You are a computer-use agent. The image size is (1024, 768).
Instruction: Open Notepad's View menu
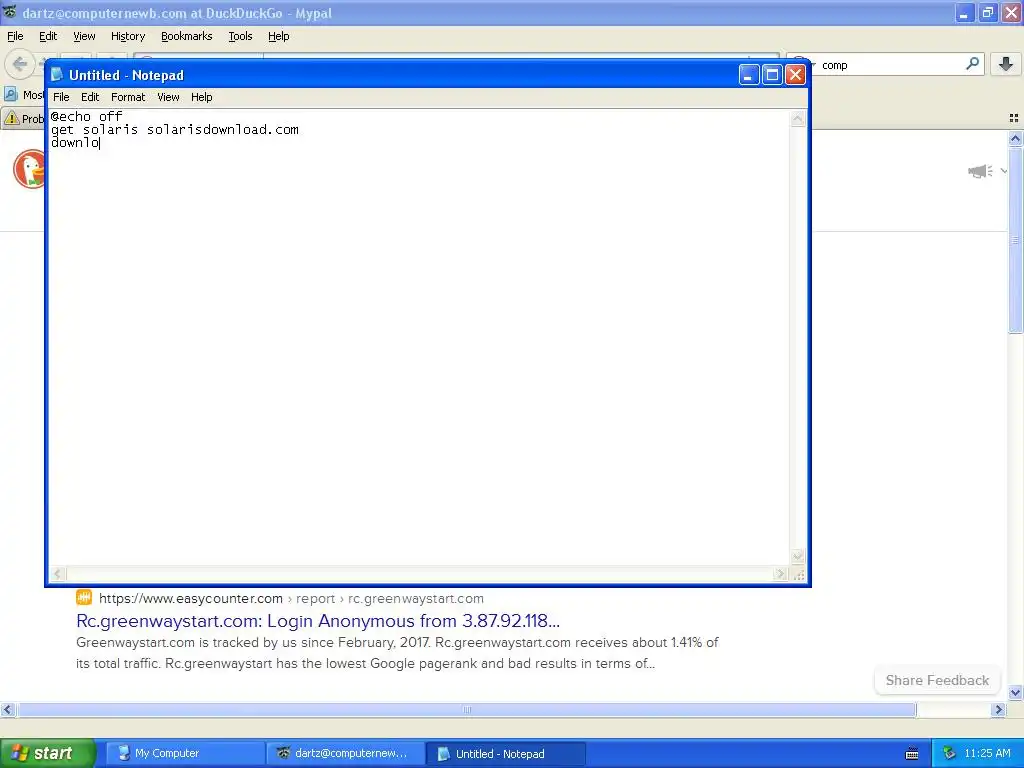click(x=168, y=97)
